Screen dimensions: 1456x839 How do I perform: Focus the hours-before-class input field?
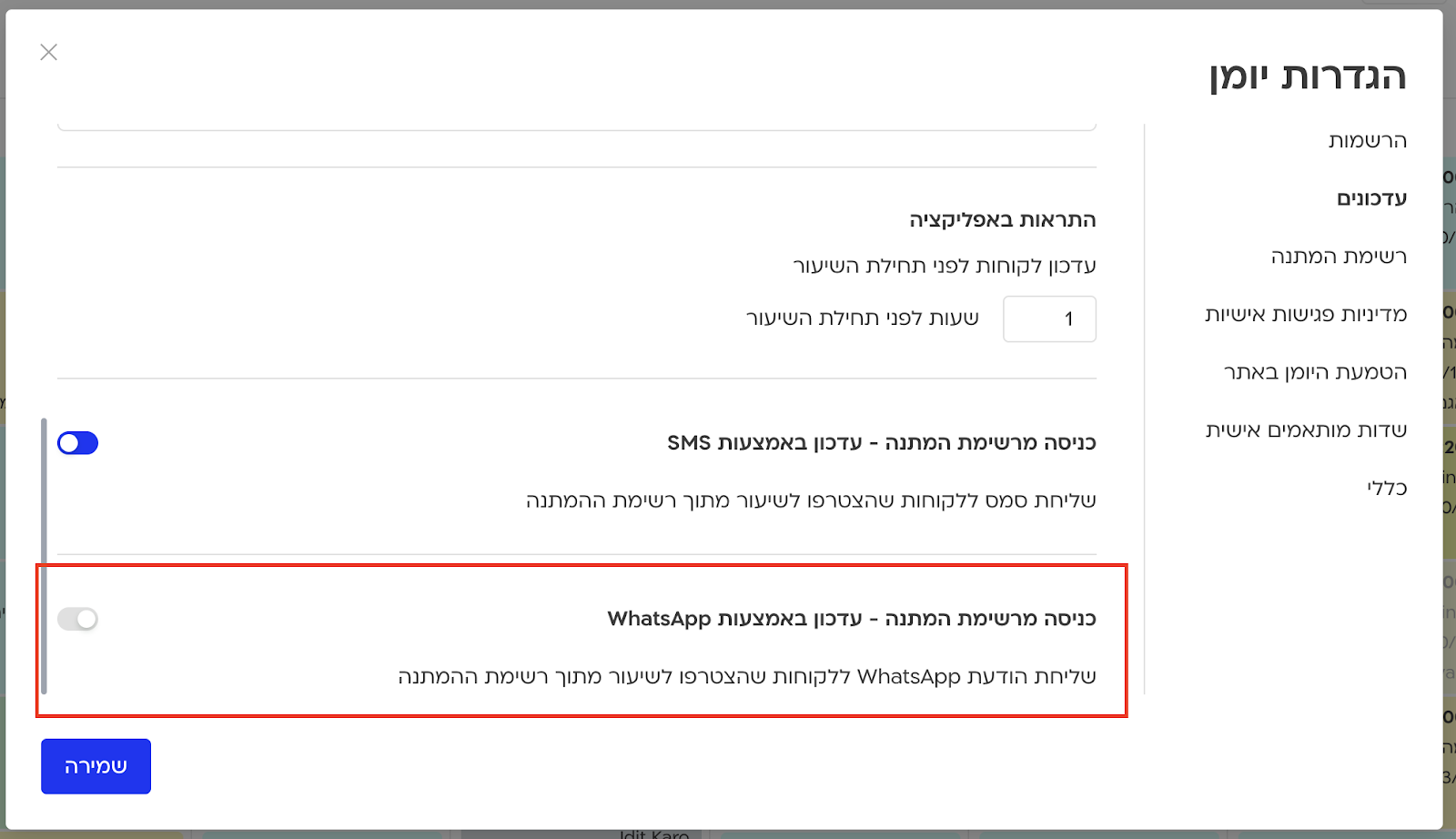(x=1049, y=319)
